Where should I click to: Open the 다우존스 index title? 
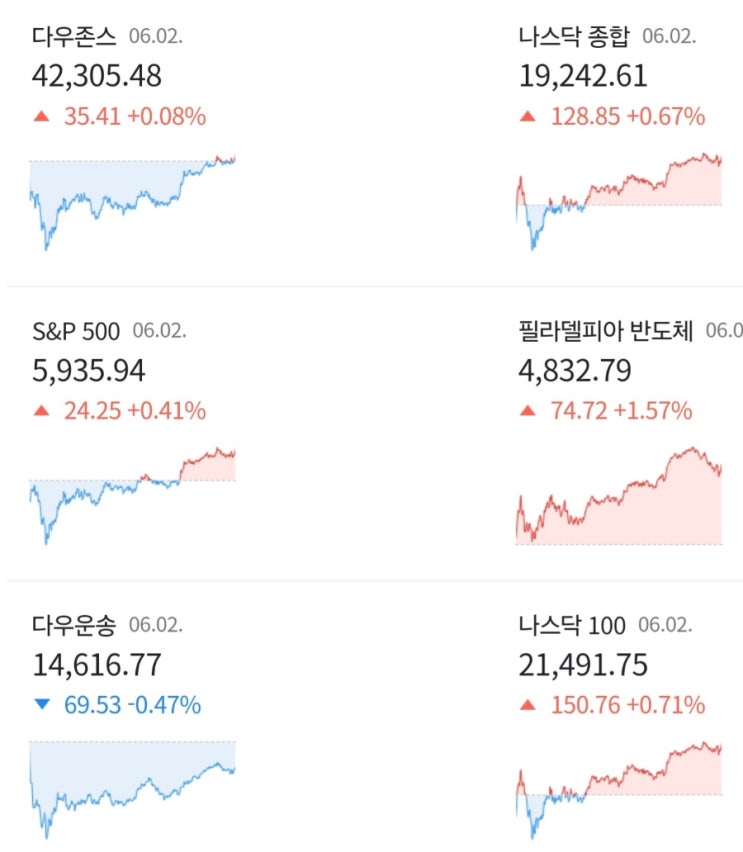tap(74, 37)
